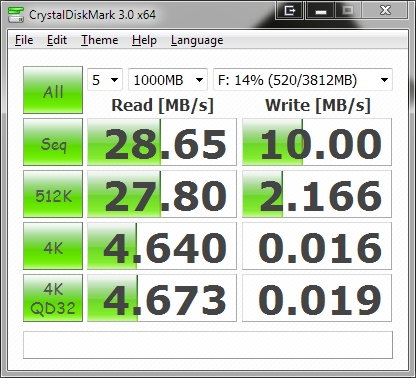Viewport: 416px width, 378px height.
Task: Click the 4K QD32 write result 0.019
Action: (x=317, y=298)
